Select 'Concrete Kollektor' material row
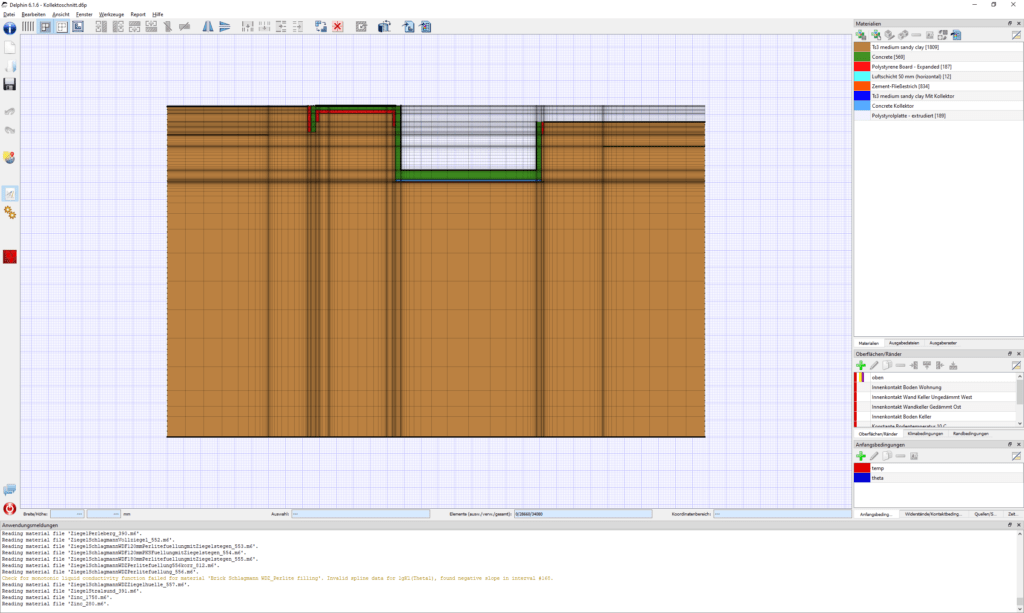 (938, 106)
